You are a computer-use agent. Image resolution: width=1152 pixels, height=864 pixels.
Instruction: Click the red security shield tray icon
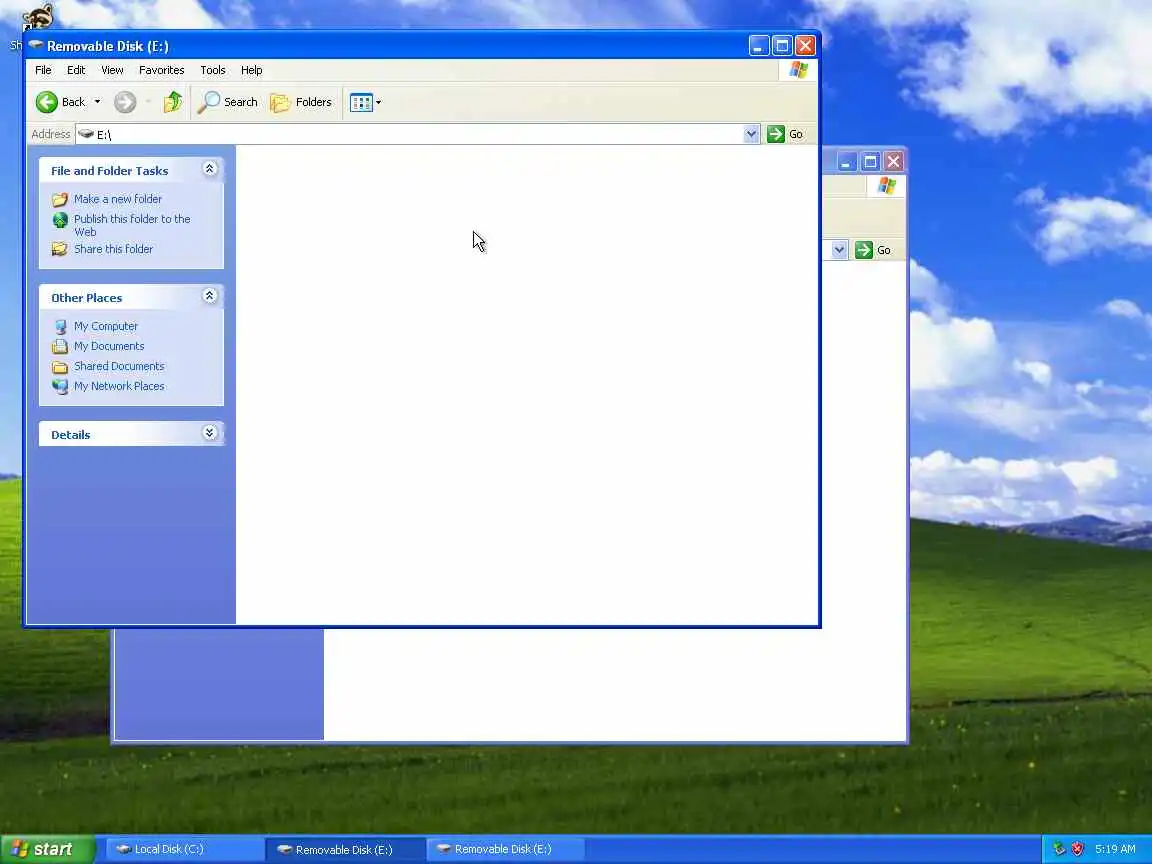point(1077,849)
